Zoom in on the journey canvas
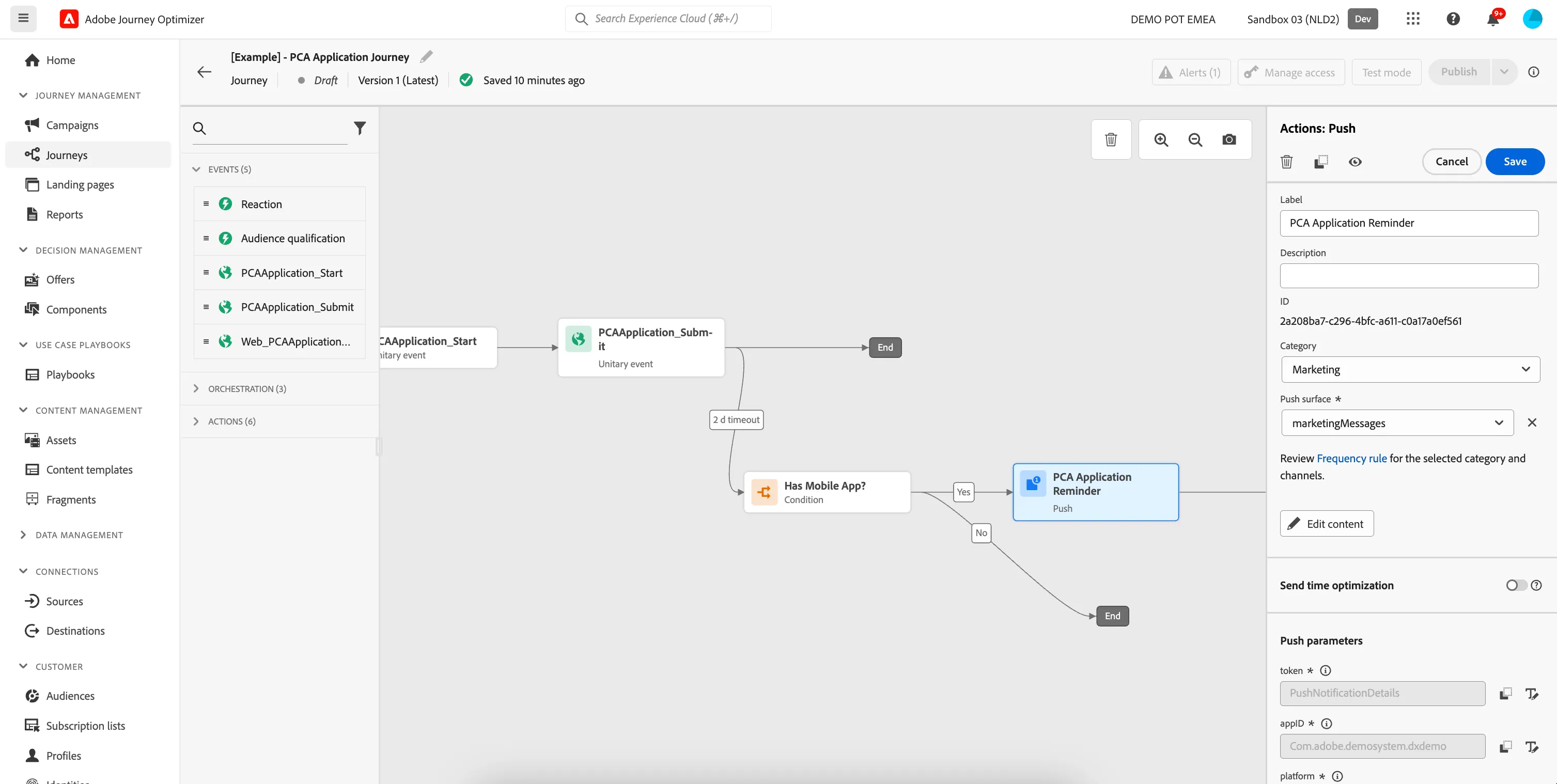Screen dimensions: 1557x784 click(x=1161, y=139)
